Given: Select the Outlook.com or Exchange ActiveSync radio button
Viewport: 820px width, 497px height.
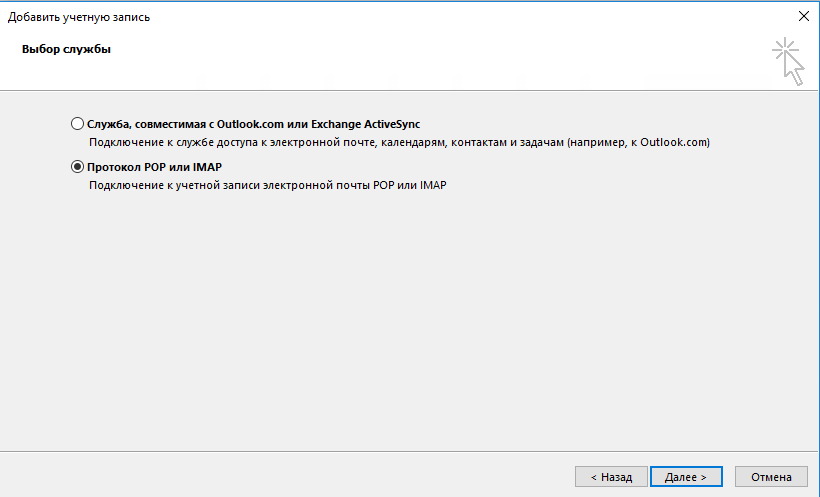Looking at the screenshot, I should [x=78, y=124].
